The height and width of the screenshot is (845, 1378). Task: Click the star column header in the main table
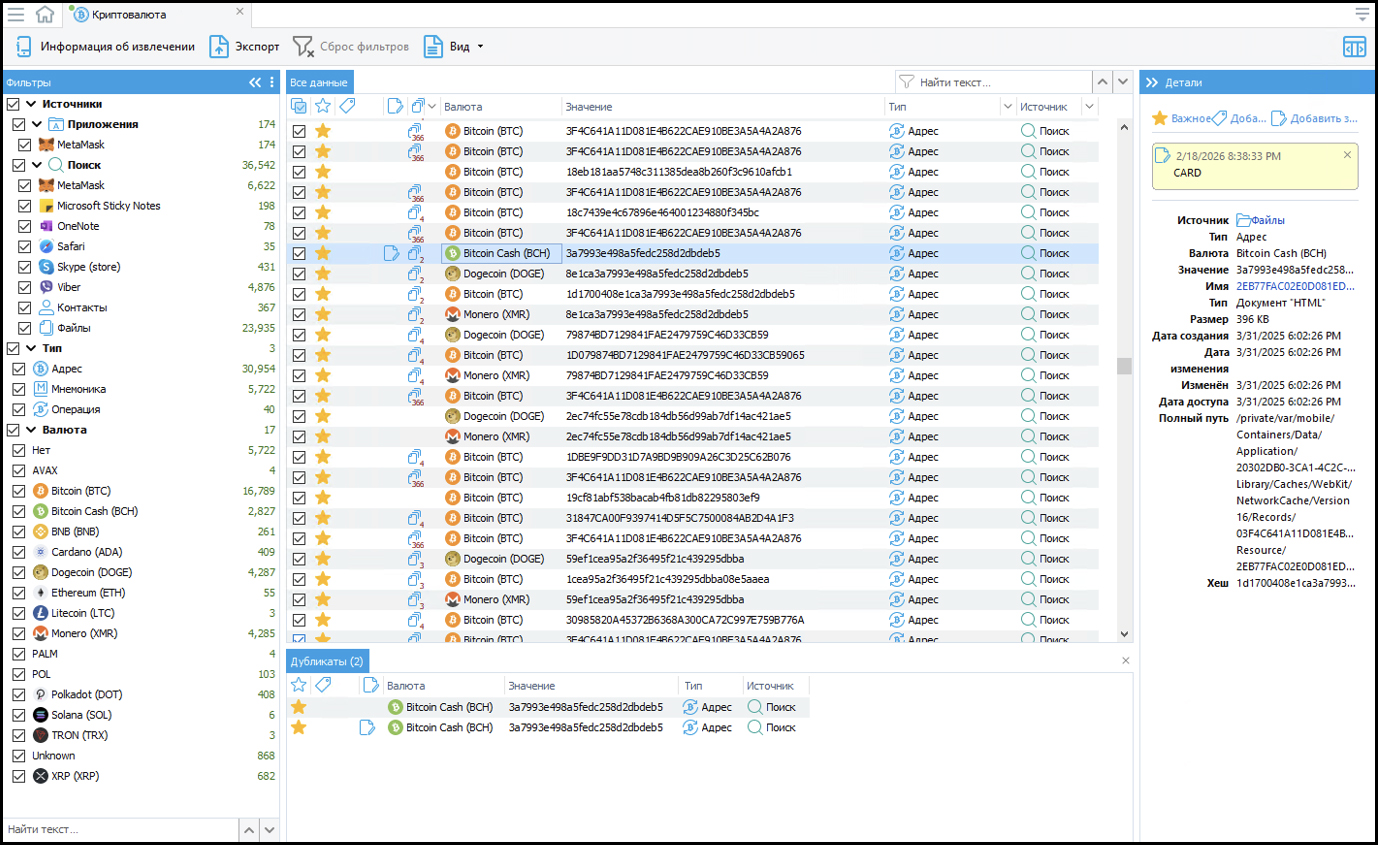click(322, 106)
